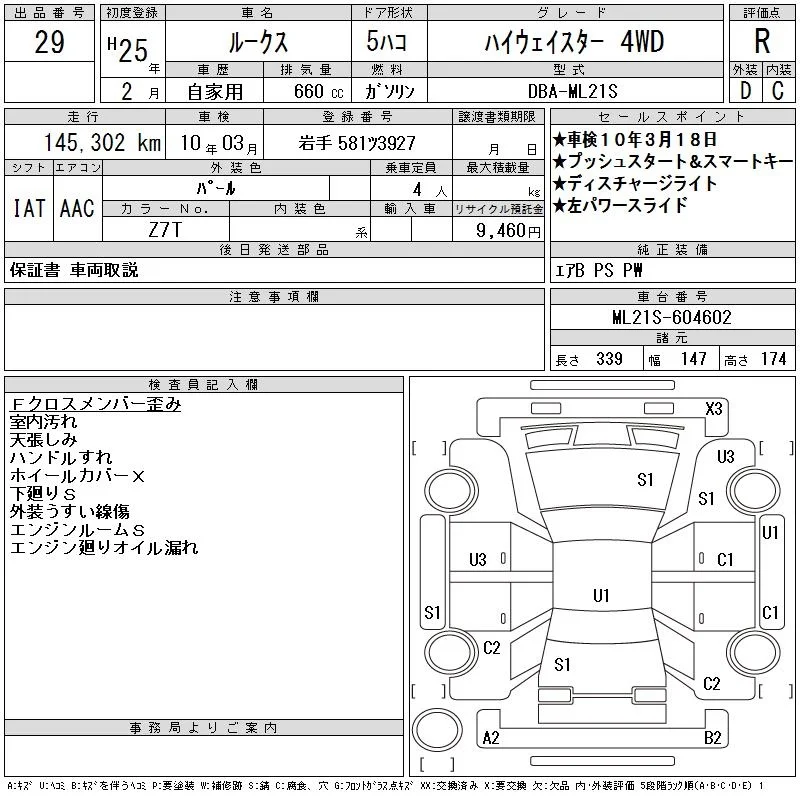The image size is (800, 800).
Task: Click the S1 mark on the hood
Action: (x=645, y=480)
